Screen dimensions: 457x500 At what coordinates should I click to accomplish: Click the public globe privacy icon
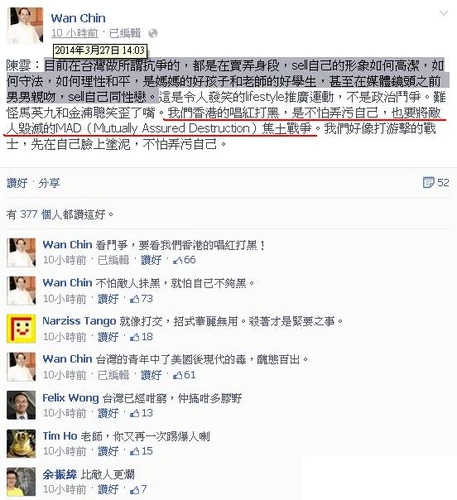tap(153, 33)
